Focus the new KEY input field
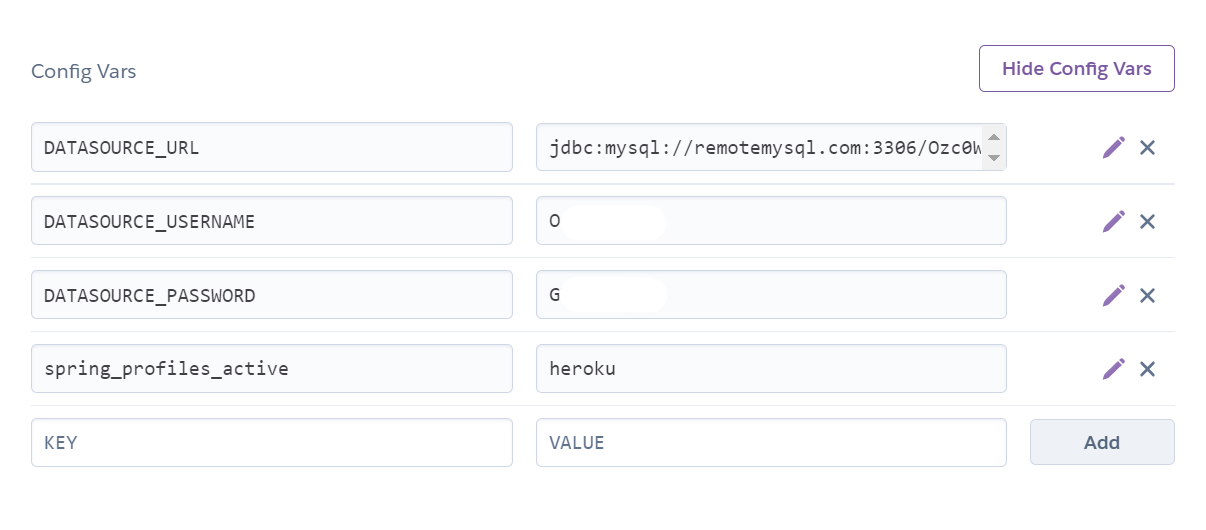The width and height of the screenshot is (1206, 530). 271,442
